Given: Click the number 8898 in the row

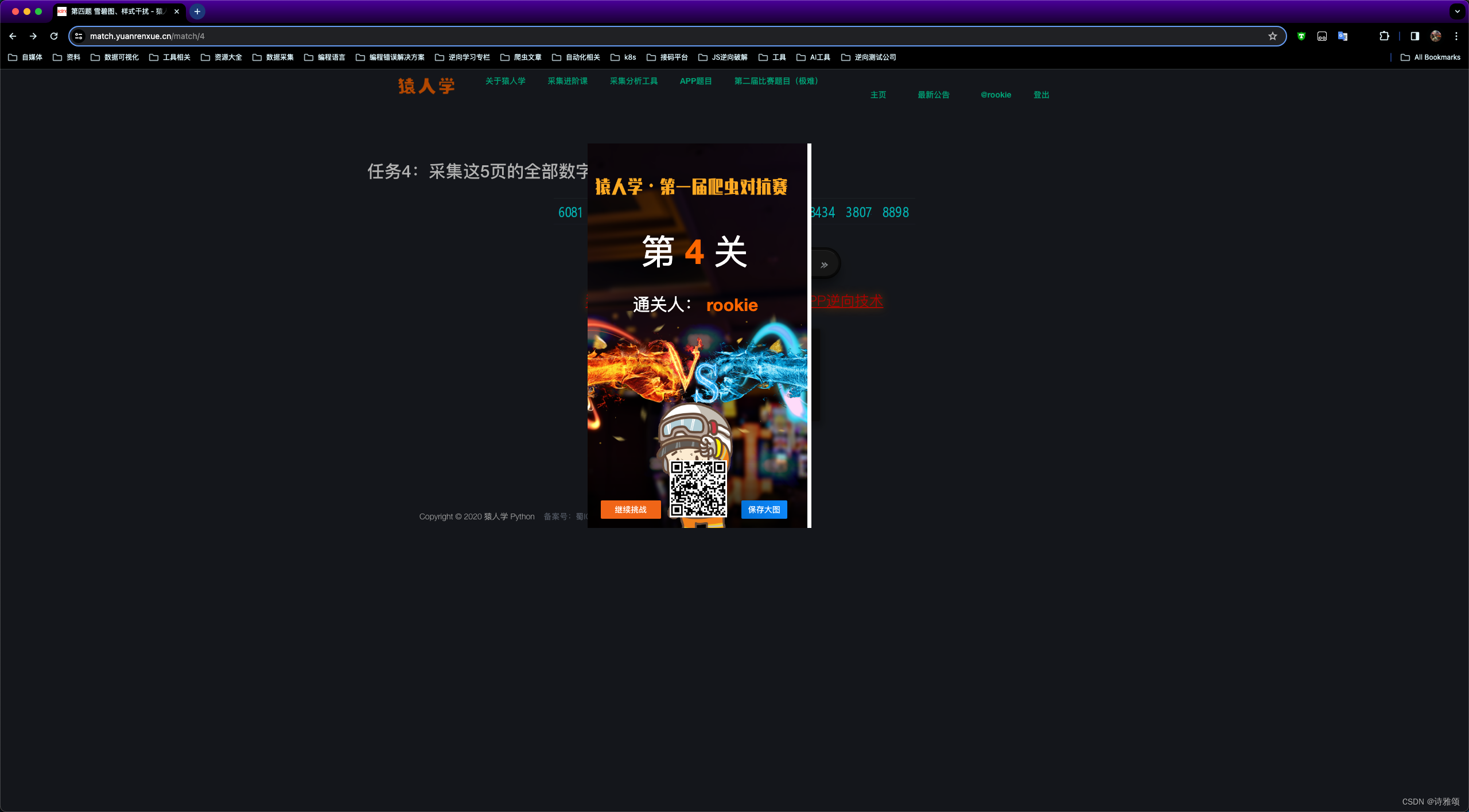Looking at the screenshot, I should pos(896,212).
